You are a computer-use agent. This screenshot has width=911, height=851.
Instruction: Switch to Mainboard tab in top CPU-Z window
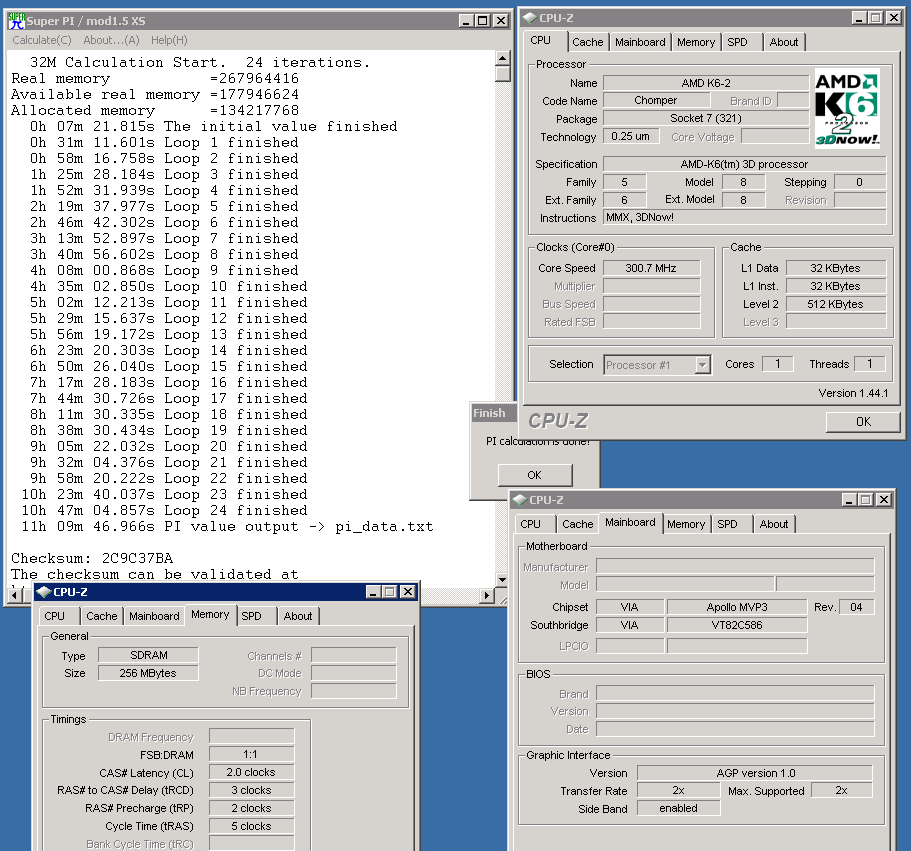click(640, 42)
